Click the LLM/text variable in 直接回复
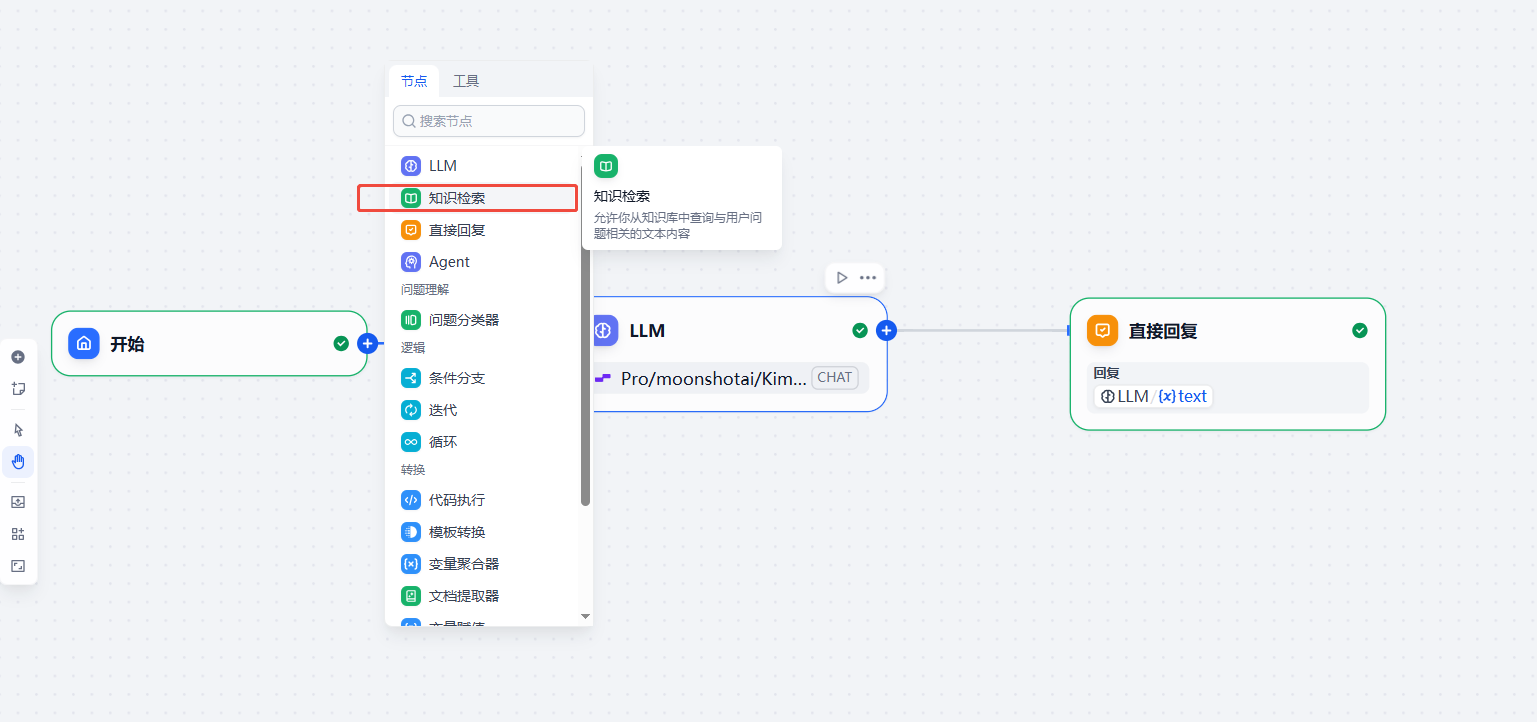Viewport: 1537px width, 722px height. click(1153, 396)
